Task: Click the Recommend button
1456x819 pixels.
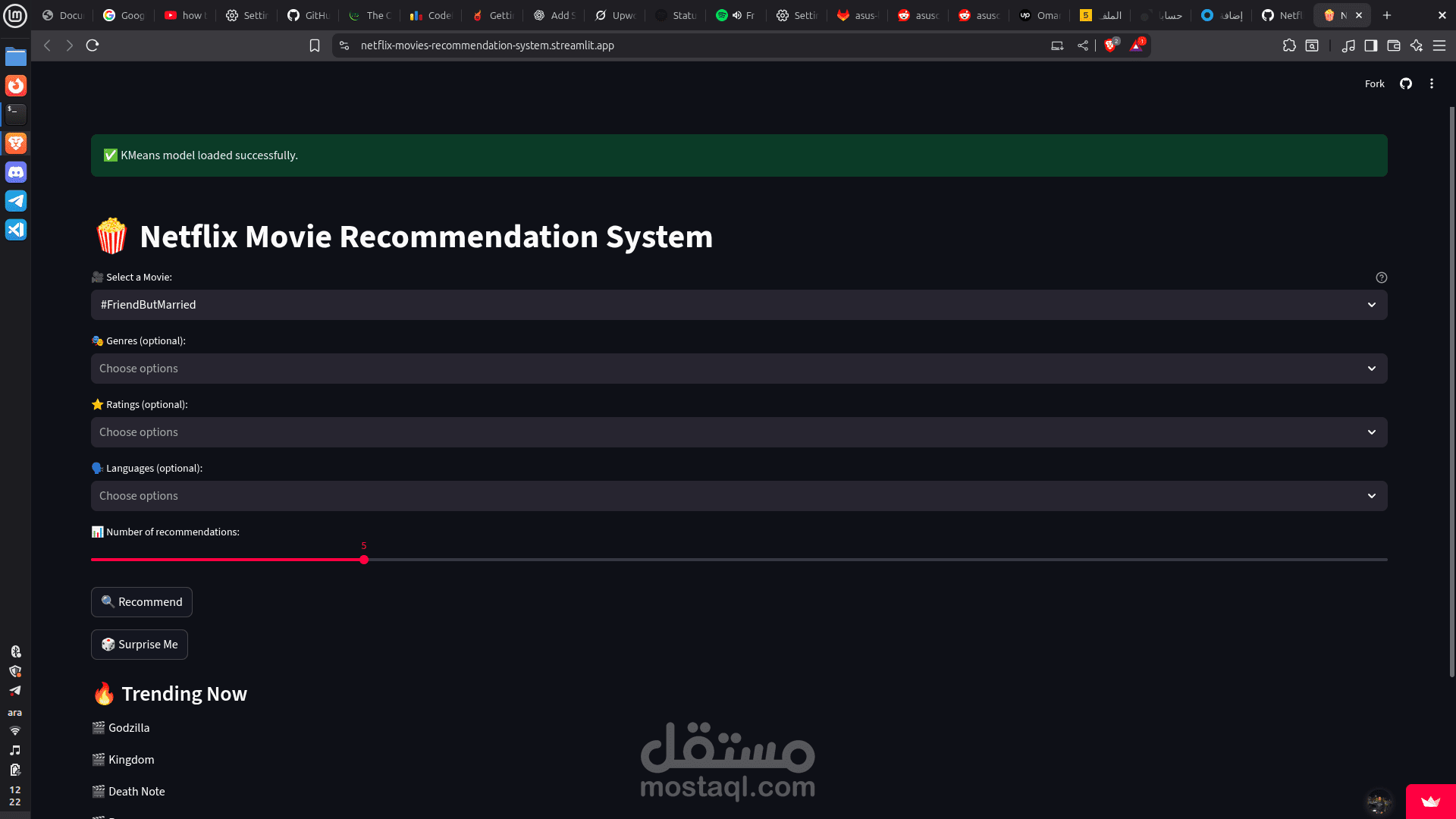Action: 142,602
